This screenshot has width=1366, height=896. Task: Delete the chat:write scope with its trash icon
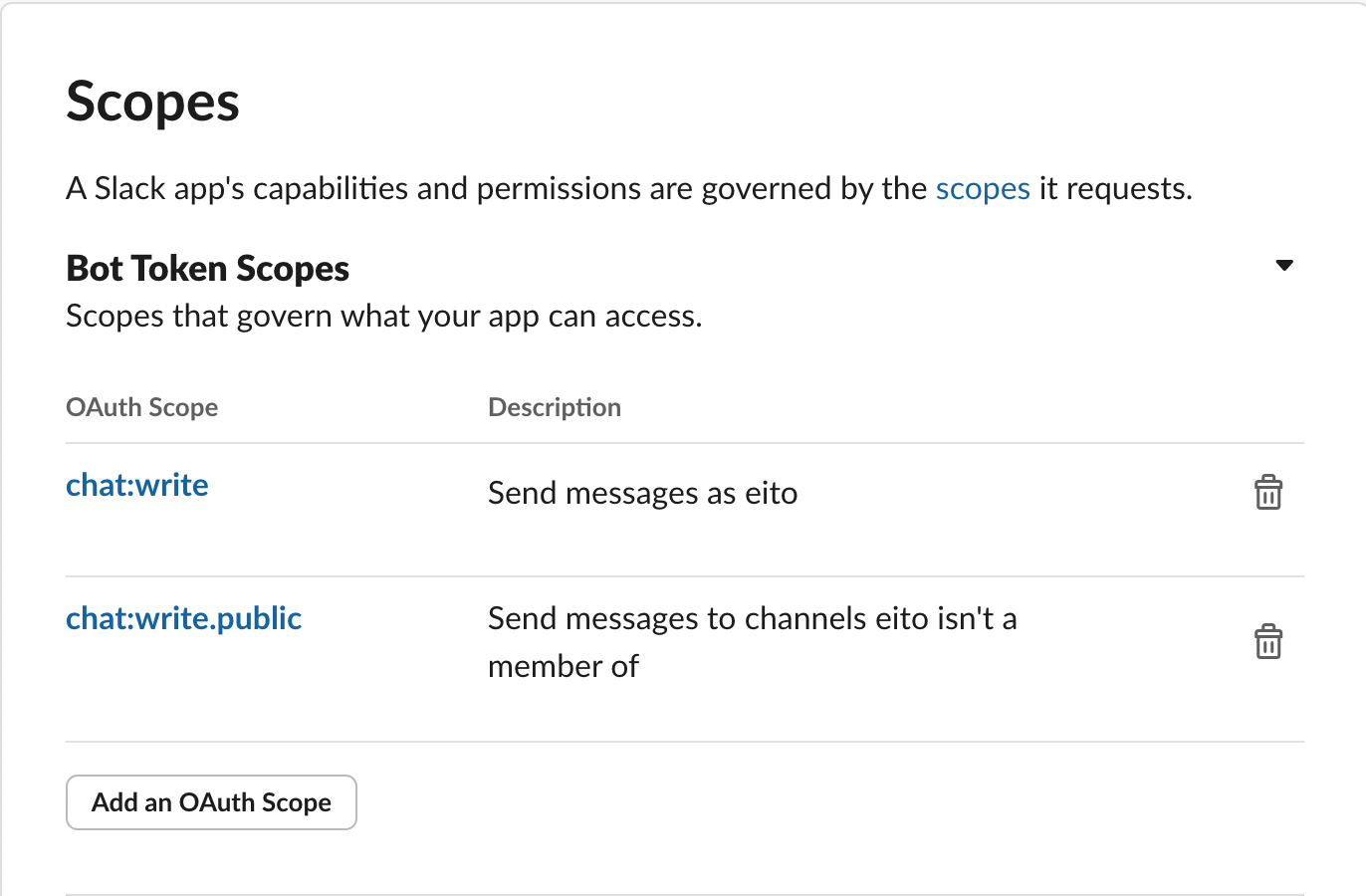(1268, 493)
